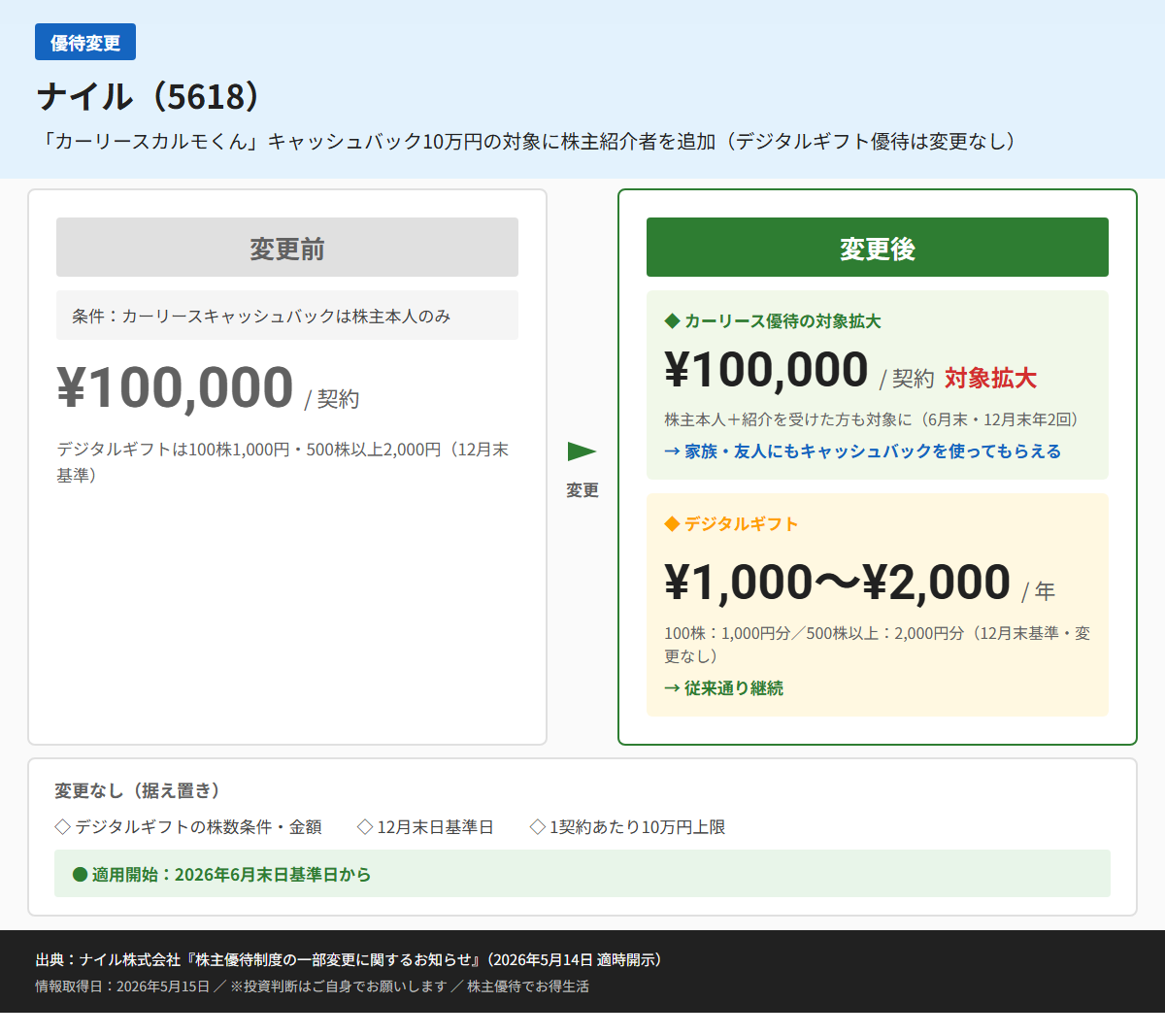Click the diamond before 12月末日基準日
The height and width of the screenshot is (1036, 1165).
(365, 827)
